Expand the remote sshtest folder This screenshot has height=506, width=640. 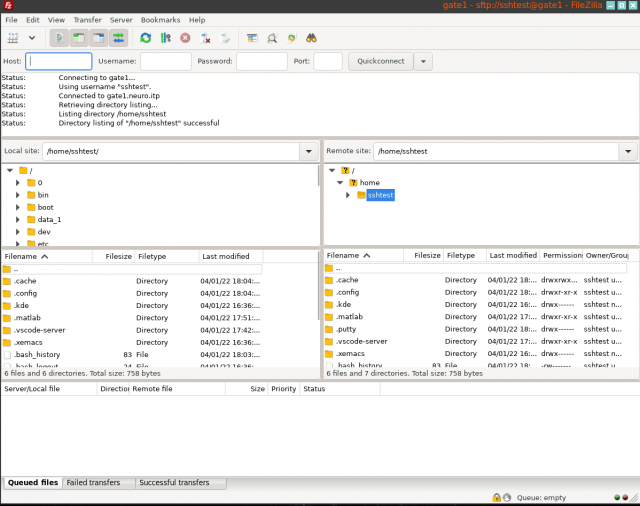[348, 195]
